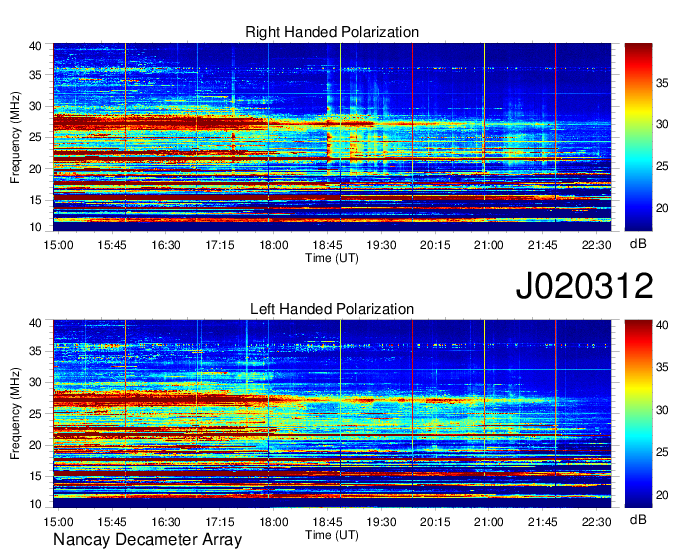Viewport: 680px width, 552px height.
Task: Choose the 10 MHz tick on left-handed frequency axis
Action: pos(35,504)
